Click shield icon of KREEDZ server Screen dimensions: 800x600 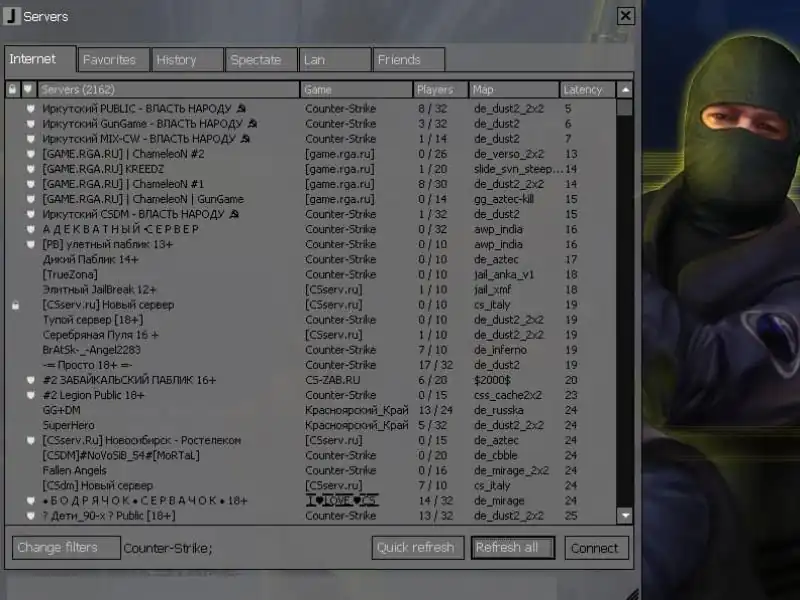pos(31,169)
